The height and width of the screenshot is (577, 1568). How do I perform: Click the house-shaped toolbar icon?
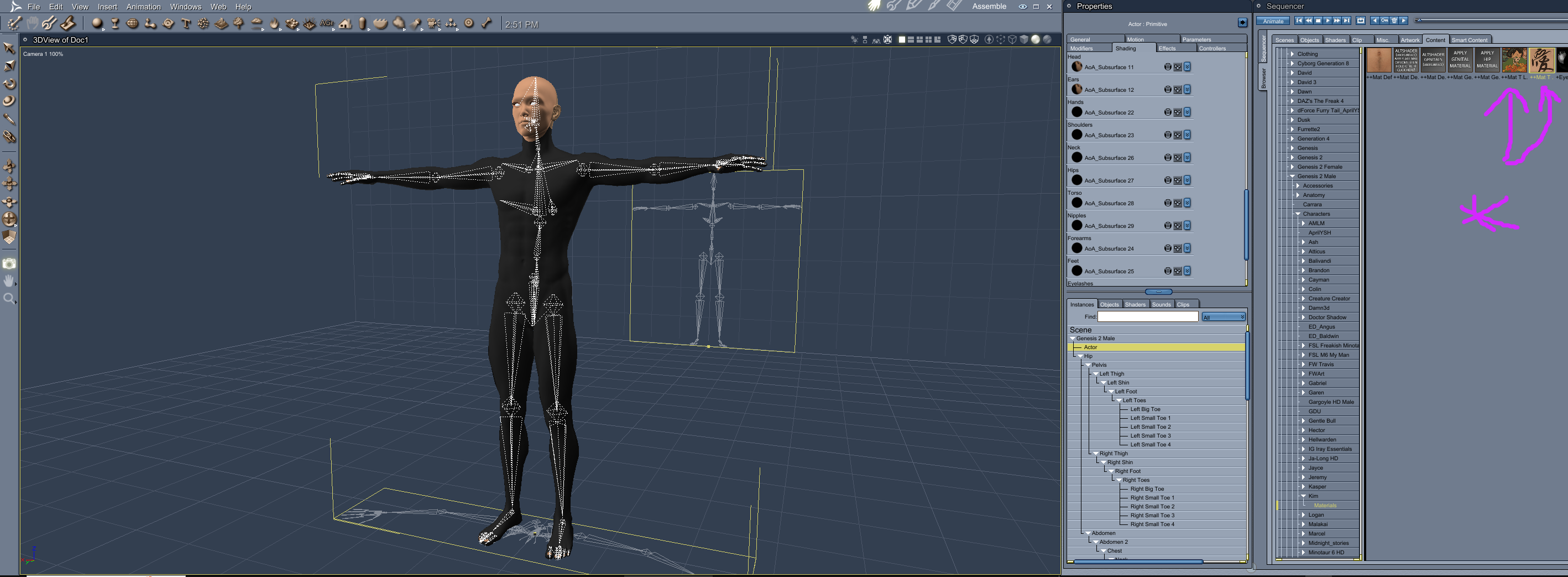click(x=345, y=24)
